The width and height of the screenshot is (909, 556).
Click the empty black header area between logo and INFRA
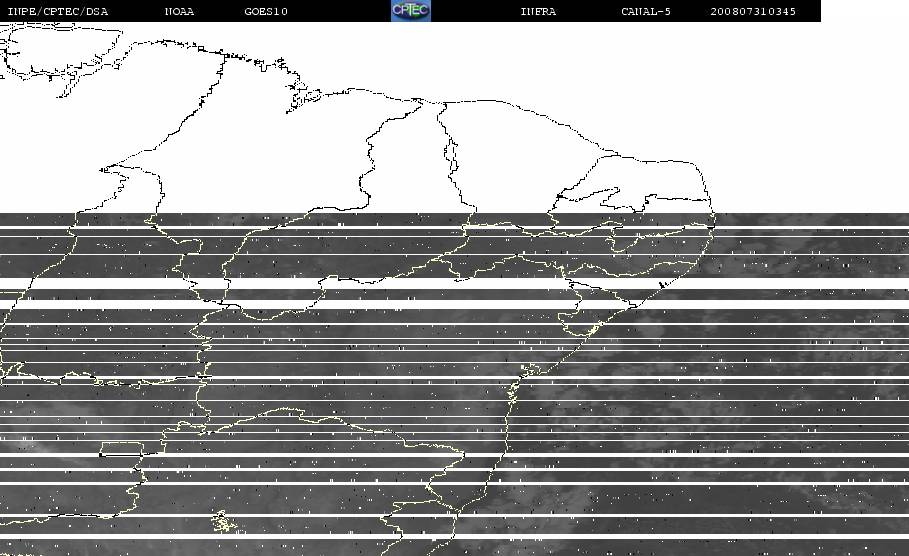pyautogui.click(x=475, y=11)
